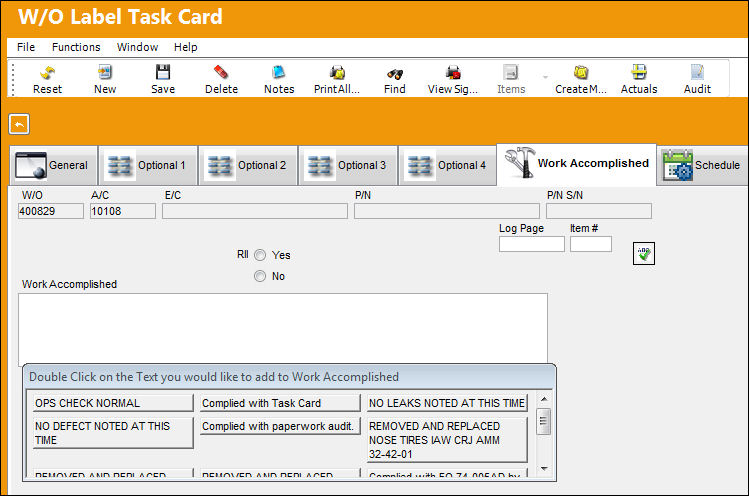Run the spell check icon button
The height and width of the screenshot is (496, 749).
coord(643,253)
